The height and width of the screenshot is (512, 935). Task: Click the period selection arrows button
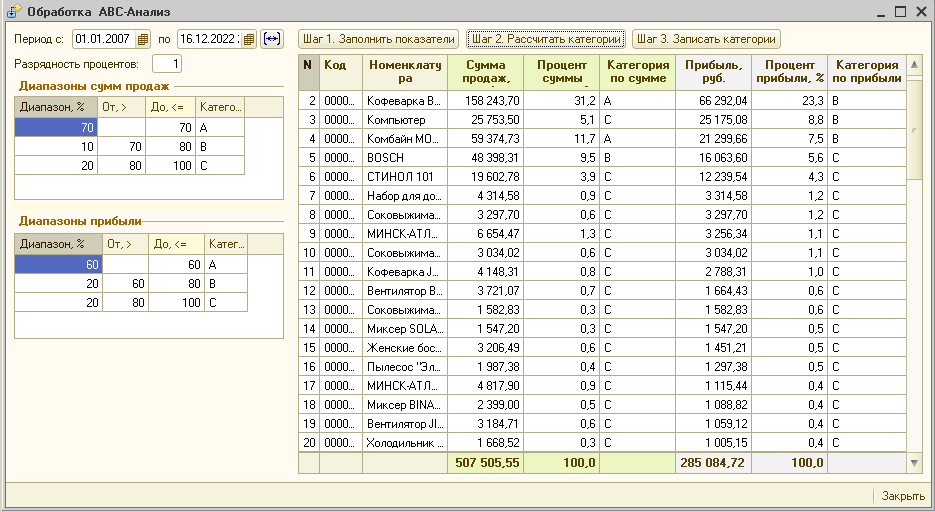[271, 39]
